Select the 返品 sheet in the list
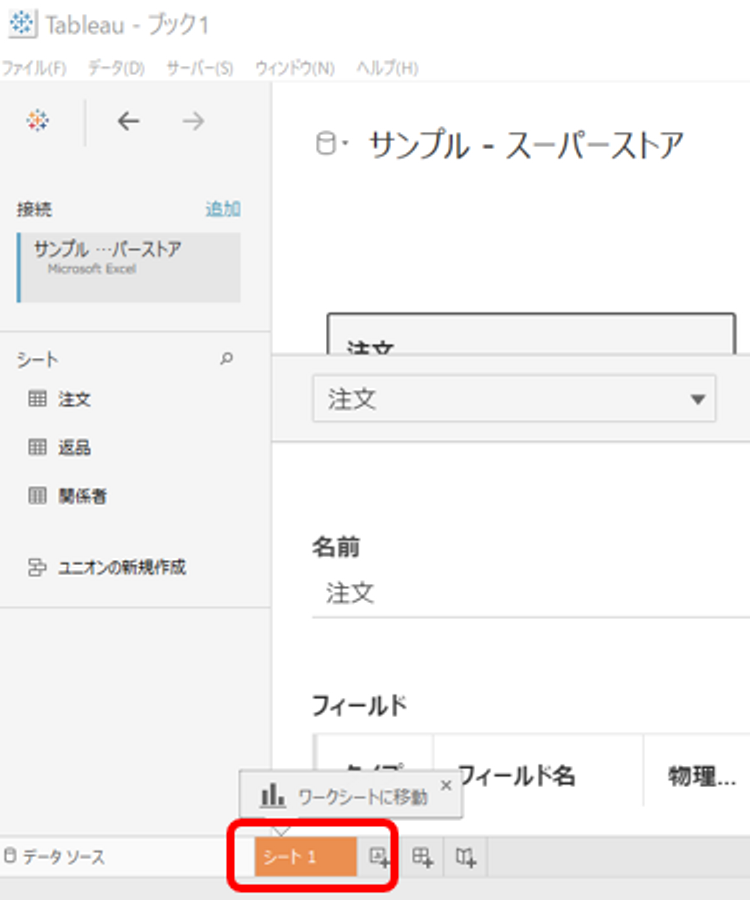This screenshot has width=750, height=900. point(74,447)
